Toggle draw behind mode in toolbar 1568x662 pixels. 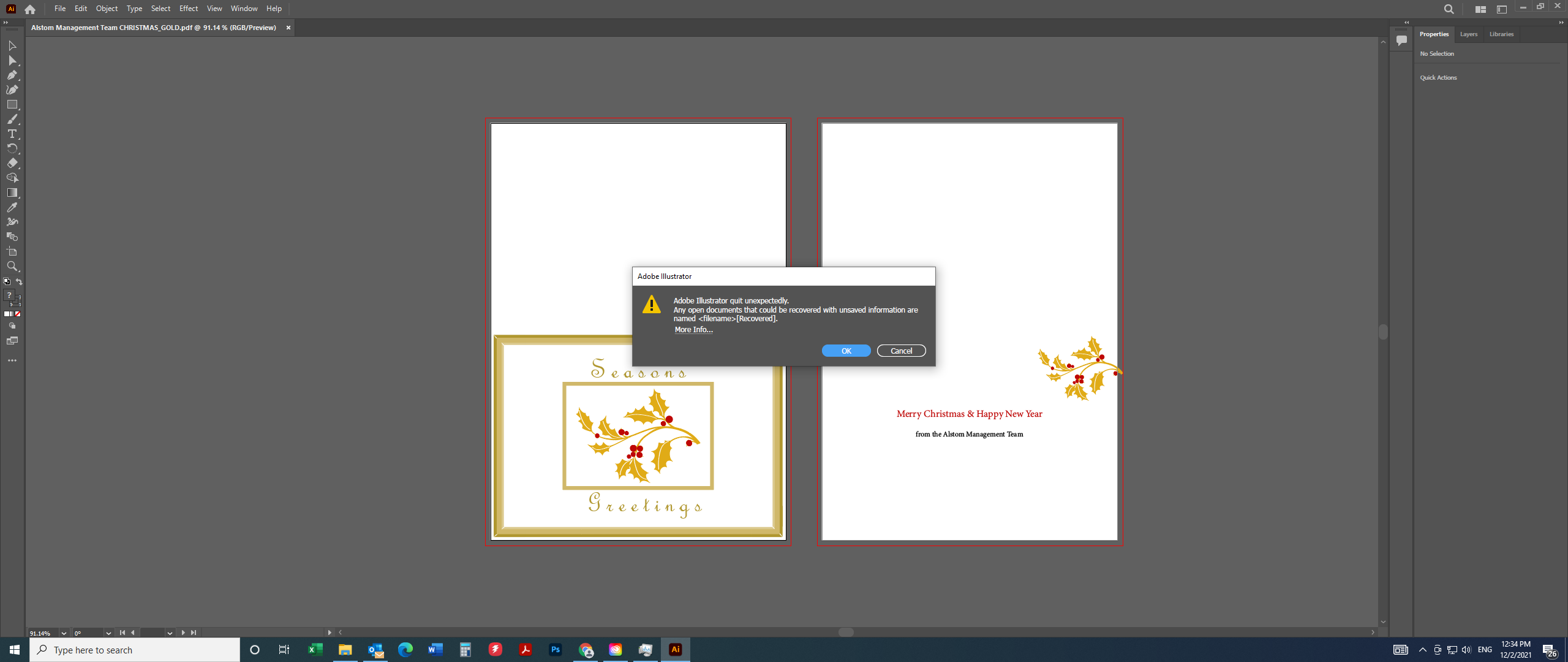click(x=12, y=325)
